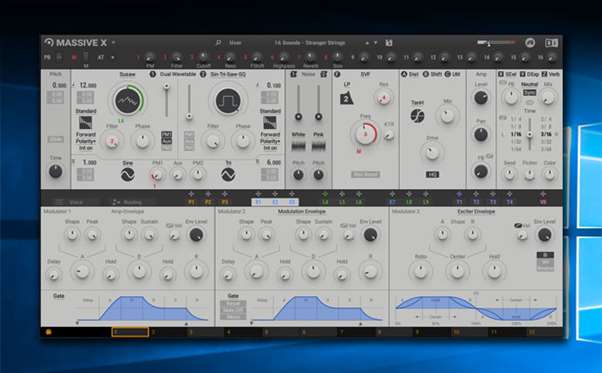Toggle the first oscillator power button
Viewport: 602px width, 373px height.
pos(152,74)
